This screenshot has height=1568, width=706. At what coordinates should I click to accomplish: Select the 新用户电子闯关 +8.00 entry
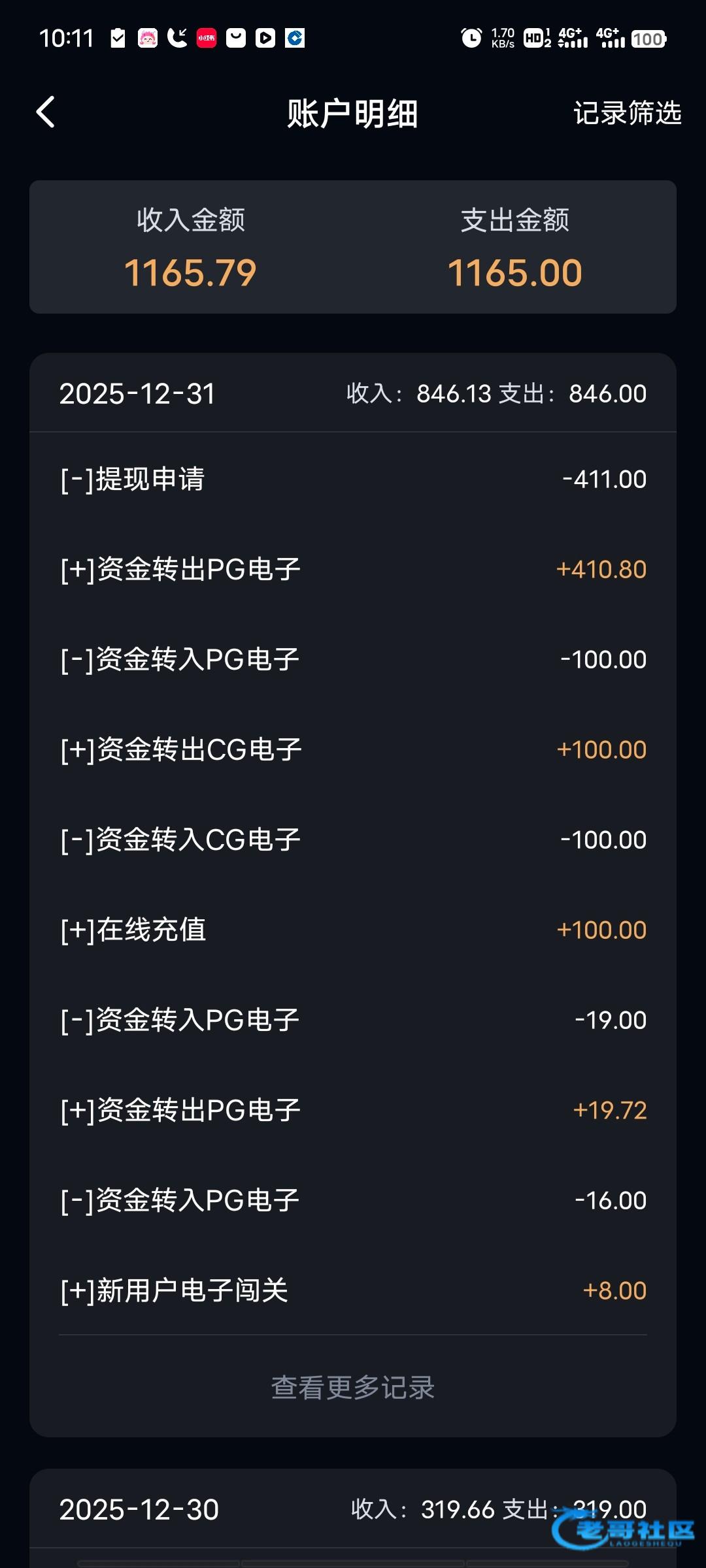coord(353,1290)
